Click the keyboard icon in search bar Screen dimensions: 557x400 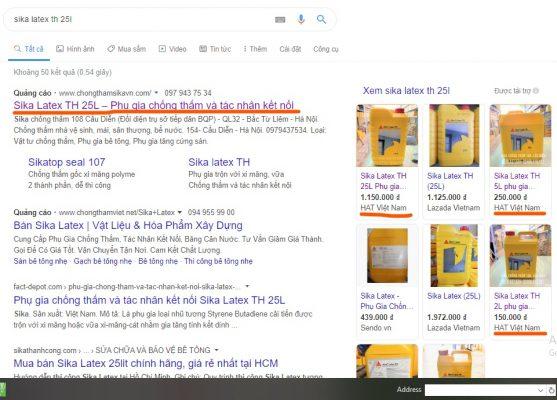point(280,20)
